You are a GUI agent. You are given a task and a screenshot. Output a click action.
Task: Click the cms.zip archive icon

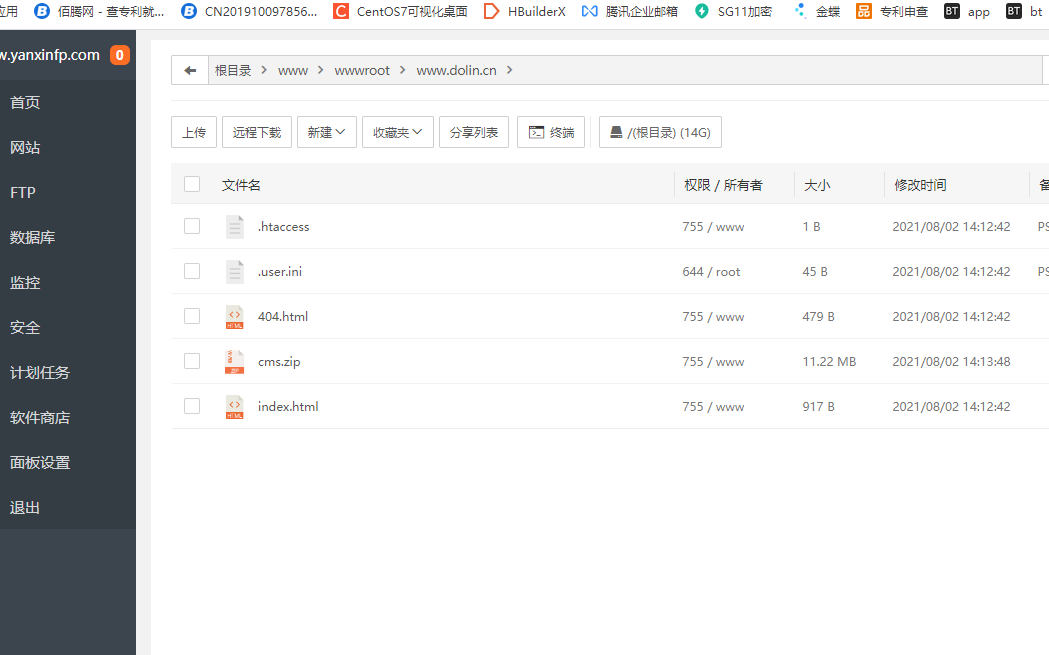point(235,361)
